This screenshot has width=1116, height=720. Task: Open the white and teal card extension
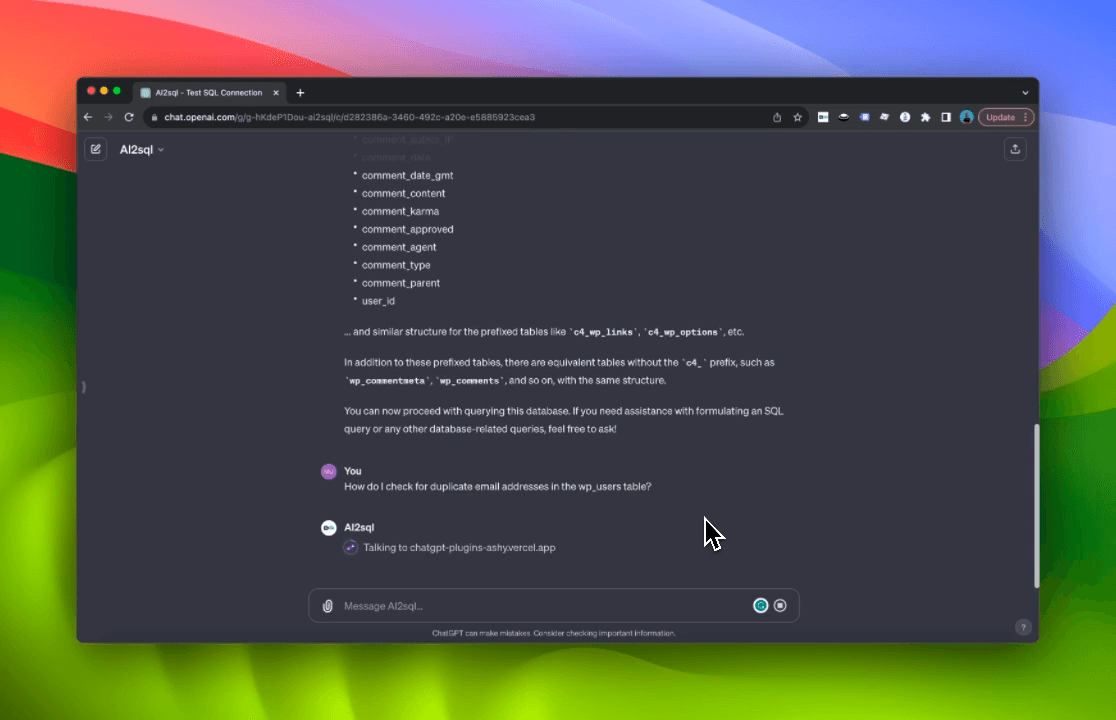click(x=823, y=117)
